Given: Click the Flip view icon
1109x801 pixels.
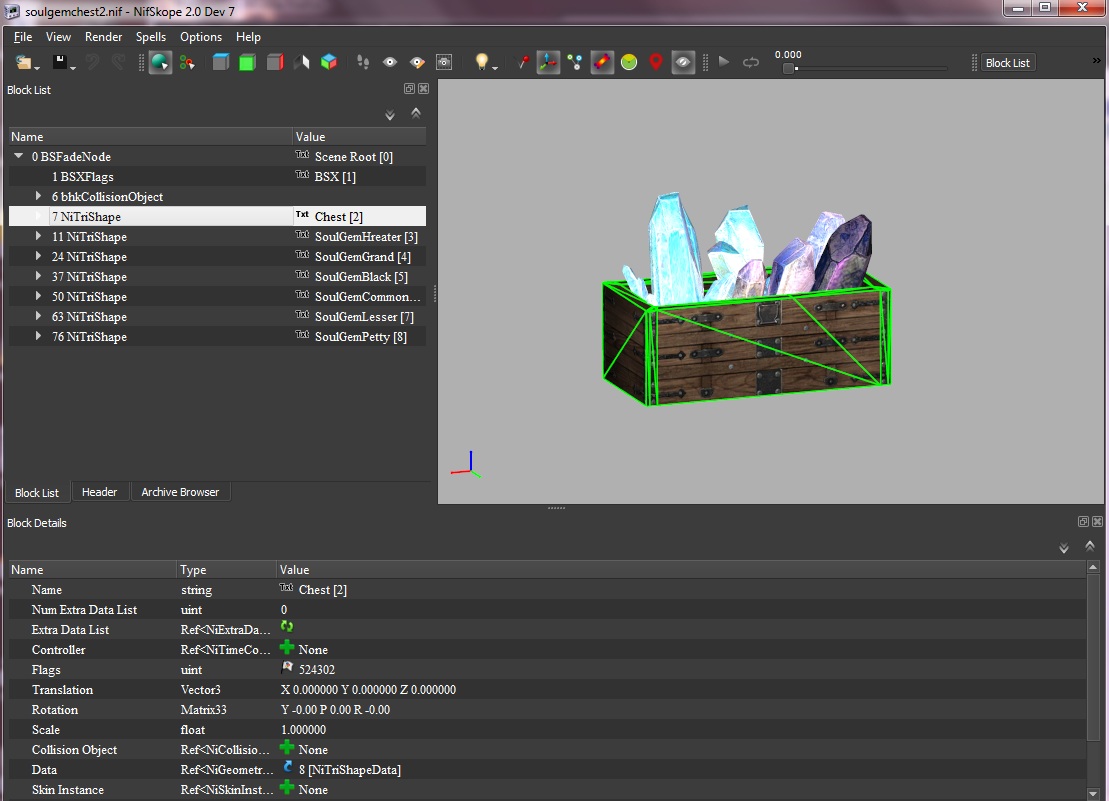Looking at the screenshot, I should [302, 63].
